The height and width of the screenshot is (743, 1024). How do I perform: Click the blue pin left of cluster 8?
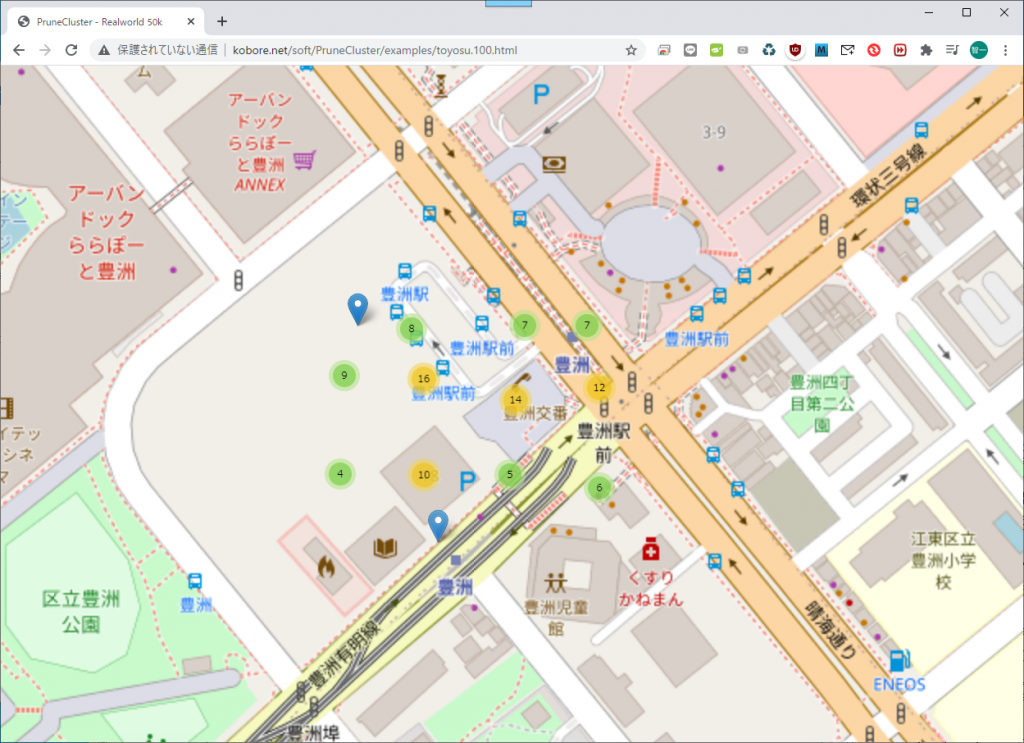pos(357,309)
